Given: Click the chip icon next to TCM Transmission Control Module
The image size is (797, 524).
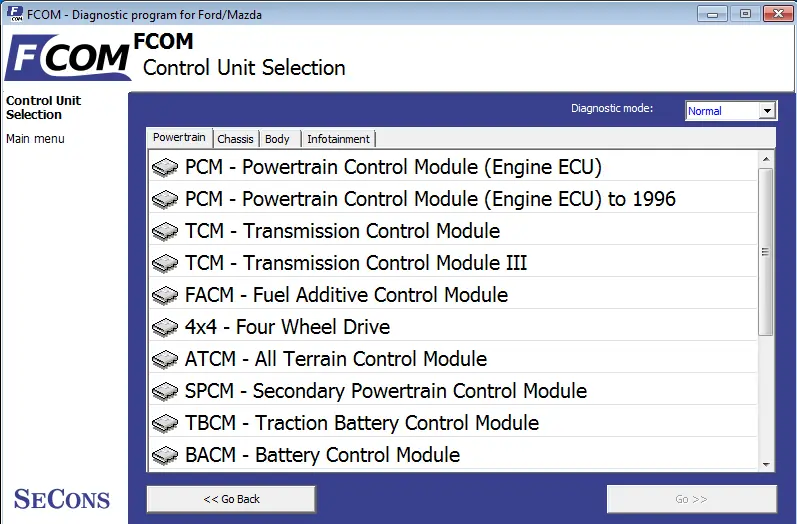Looking at the screenshot, I should (x=165, y=231).
